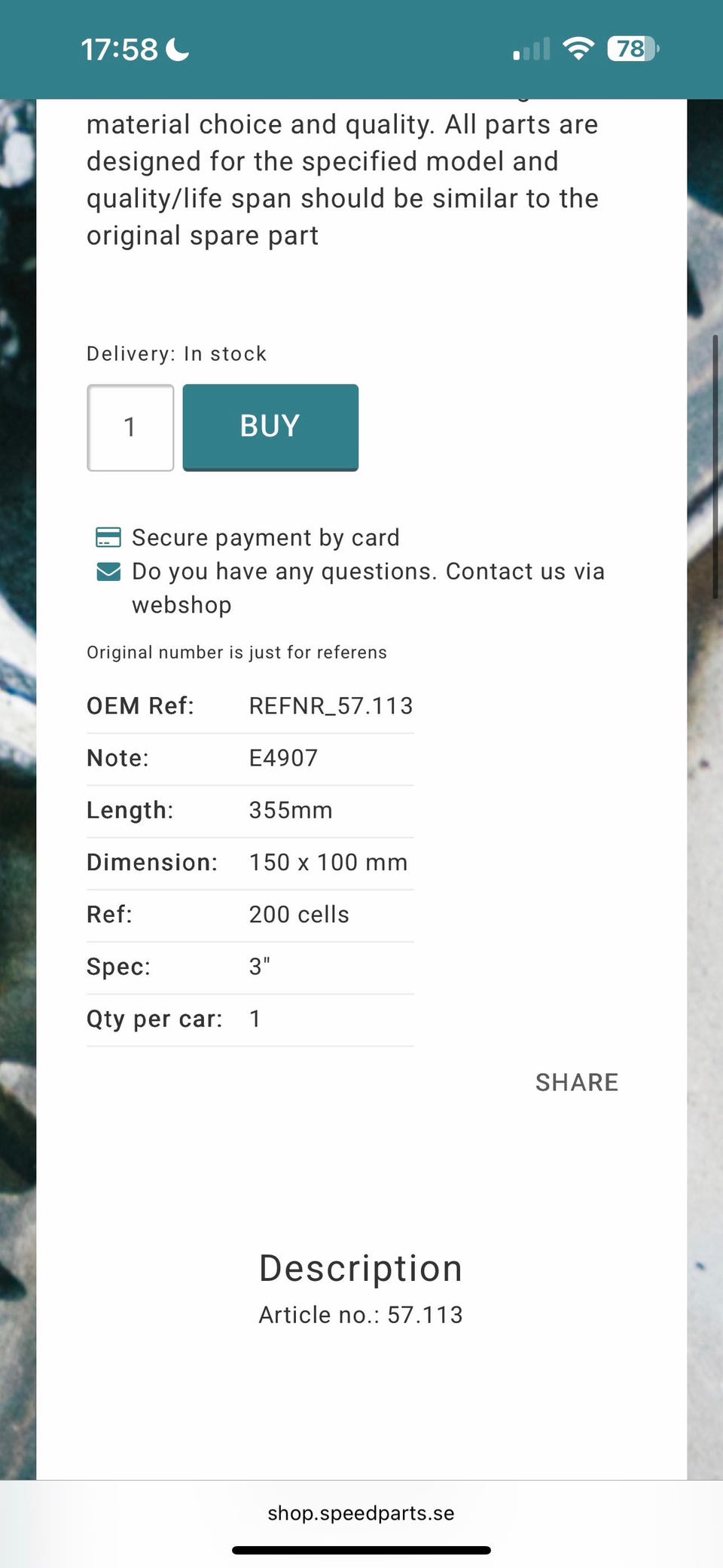723x1568 pixels.
Task: Click the SHARE button
Action: coord(576,1082)
